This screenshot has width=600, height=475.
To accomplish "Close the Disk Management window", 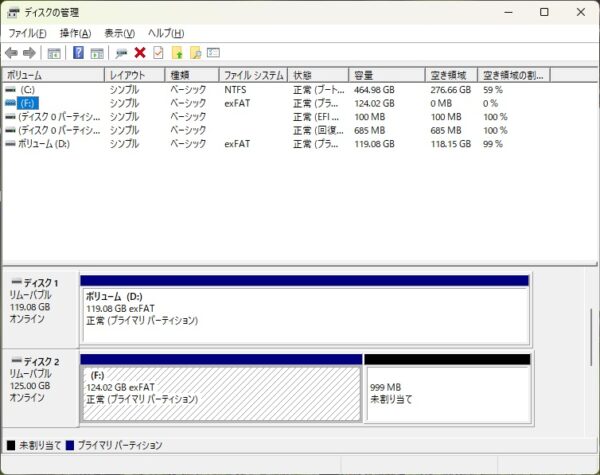I will tap(581, 12).
